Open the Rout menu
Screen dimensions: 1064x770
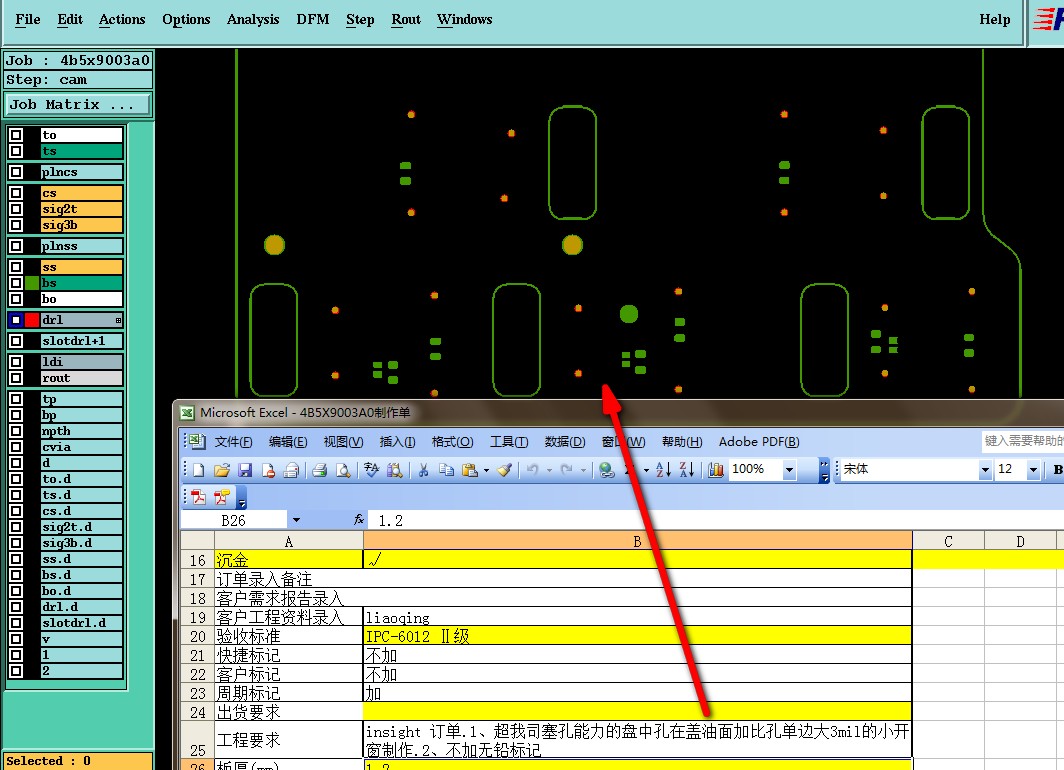point(406,20)
